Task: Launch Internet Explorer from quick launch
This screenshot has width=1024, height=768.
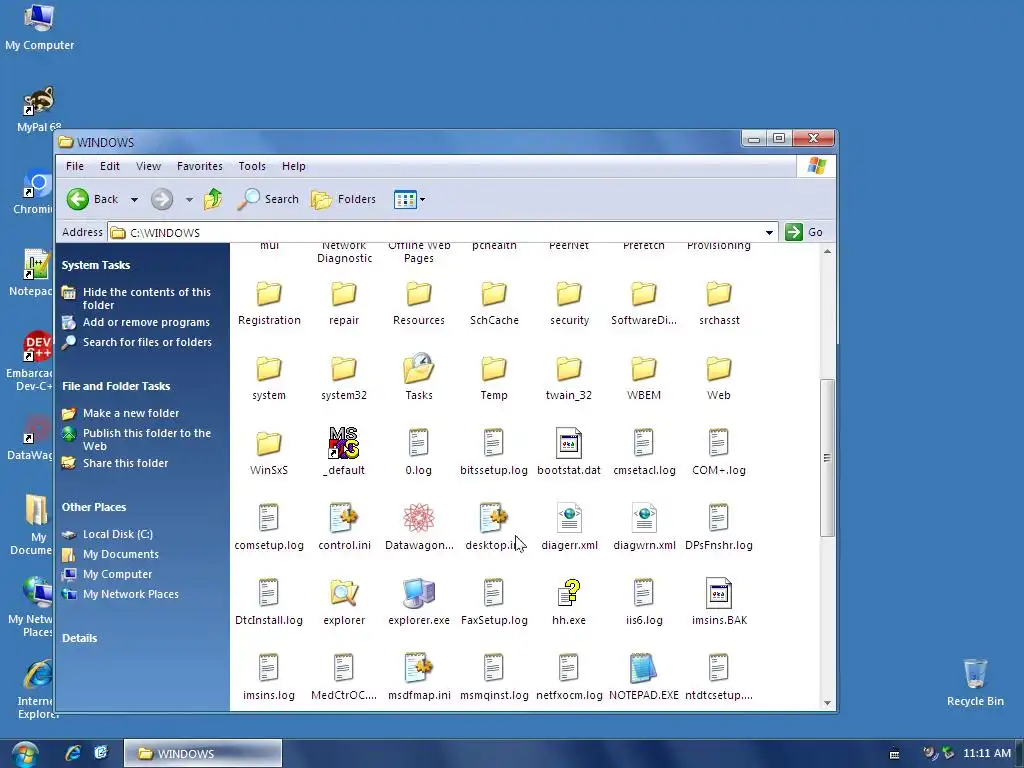Action: (x=72, y=753)
